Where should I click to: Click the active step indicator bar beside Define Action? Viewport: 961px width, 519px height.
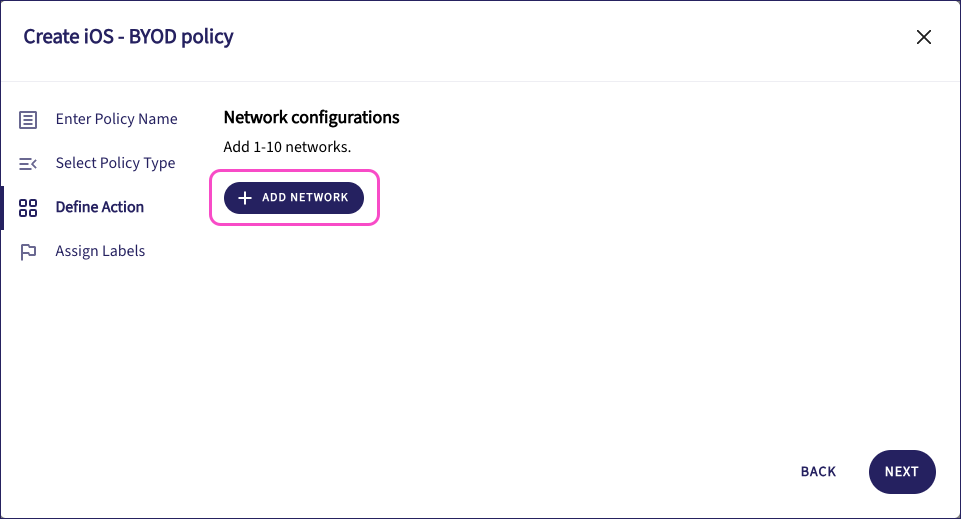(x=3, y=207)
